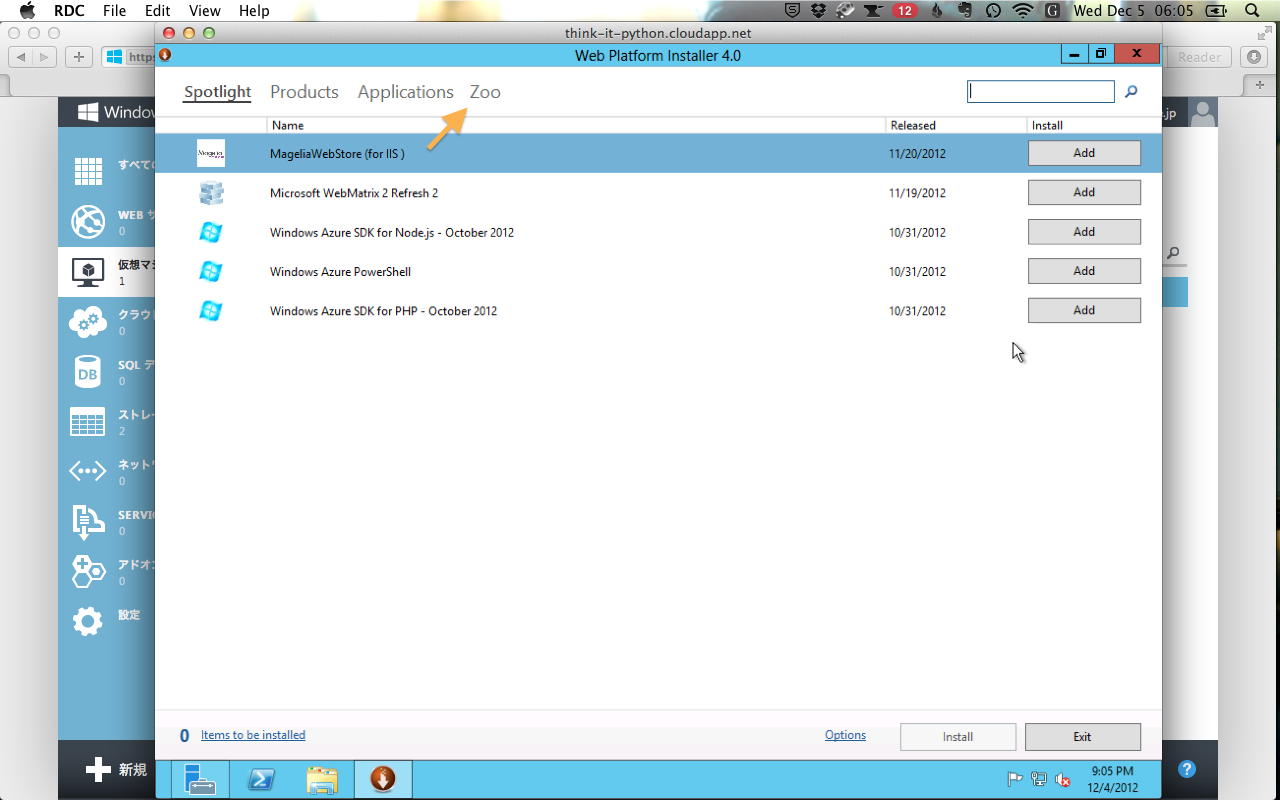Switch to the Zoo tab
This screenshot has width=1280, height=800.
tap(485, 92)
